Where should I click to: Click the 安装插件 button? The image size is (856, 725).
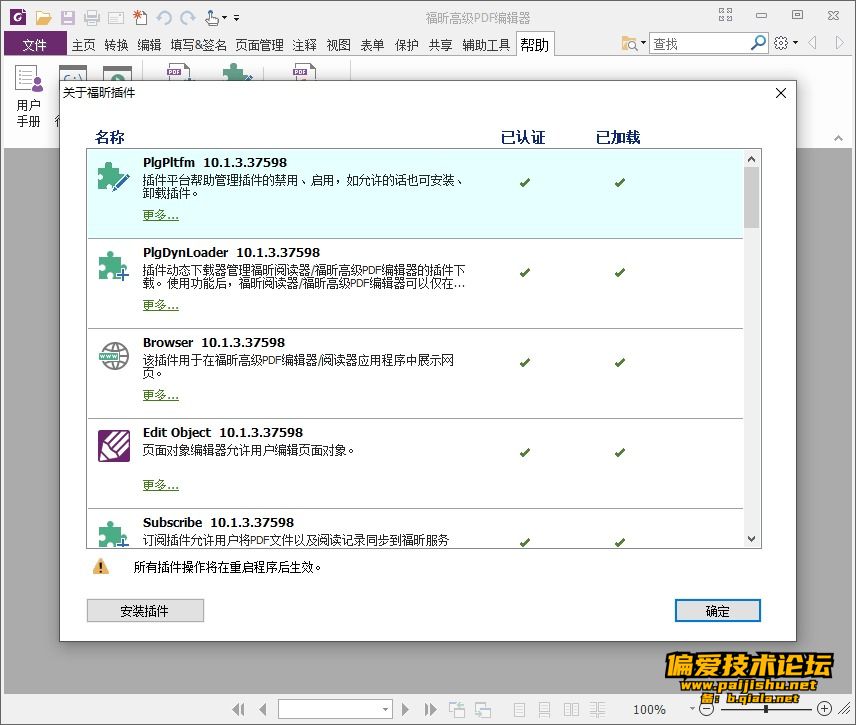coord(145,610)
